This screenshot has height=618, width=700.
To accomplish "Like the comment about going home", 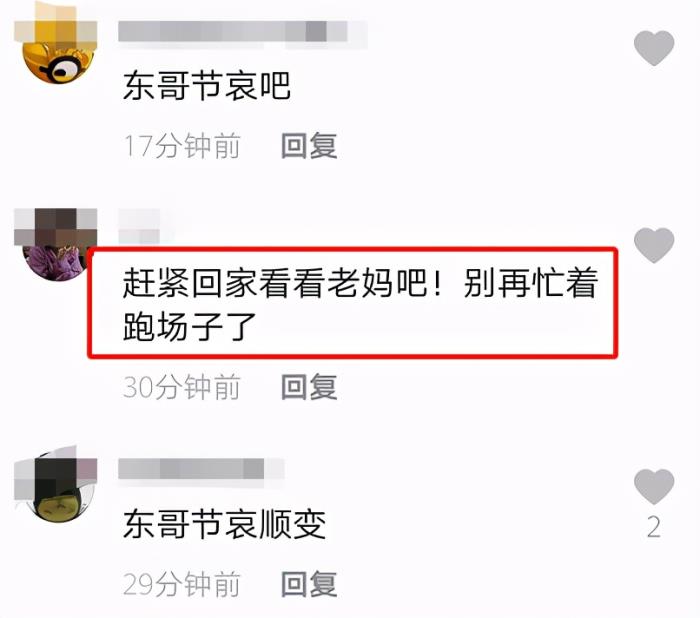I will (654, 245).
